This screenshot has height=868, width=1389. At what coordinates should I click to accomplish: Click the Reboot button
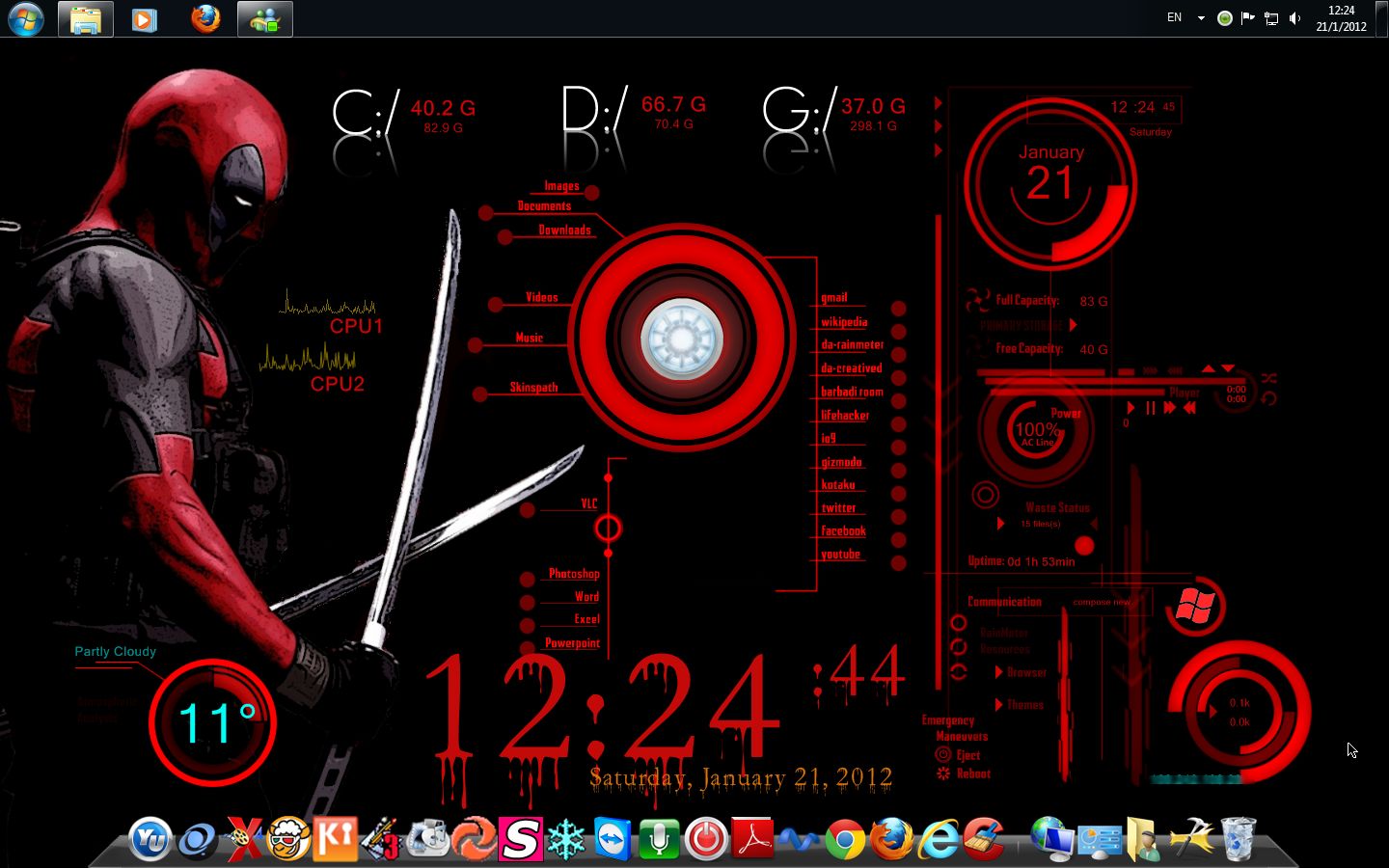click(x=973, y=773)
